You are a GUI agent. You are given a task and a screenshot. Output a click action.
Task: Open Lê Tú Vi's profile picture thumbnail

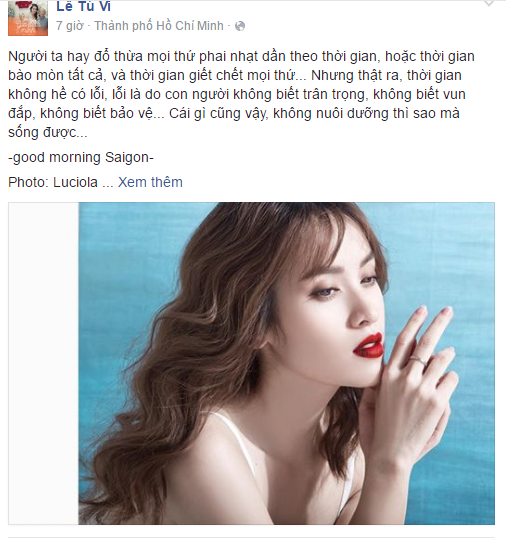pyautogui.click(x=28, y=18)
